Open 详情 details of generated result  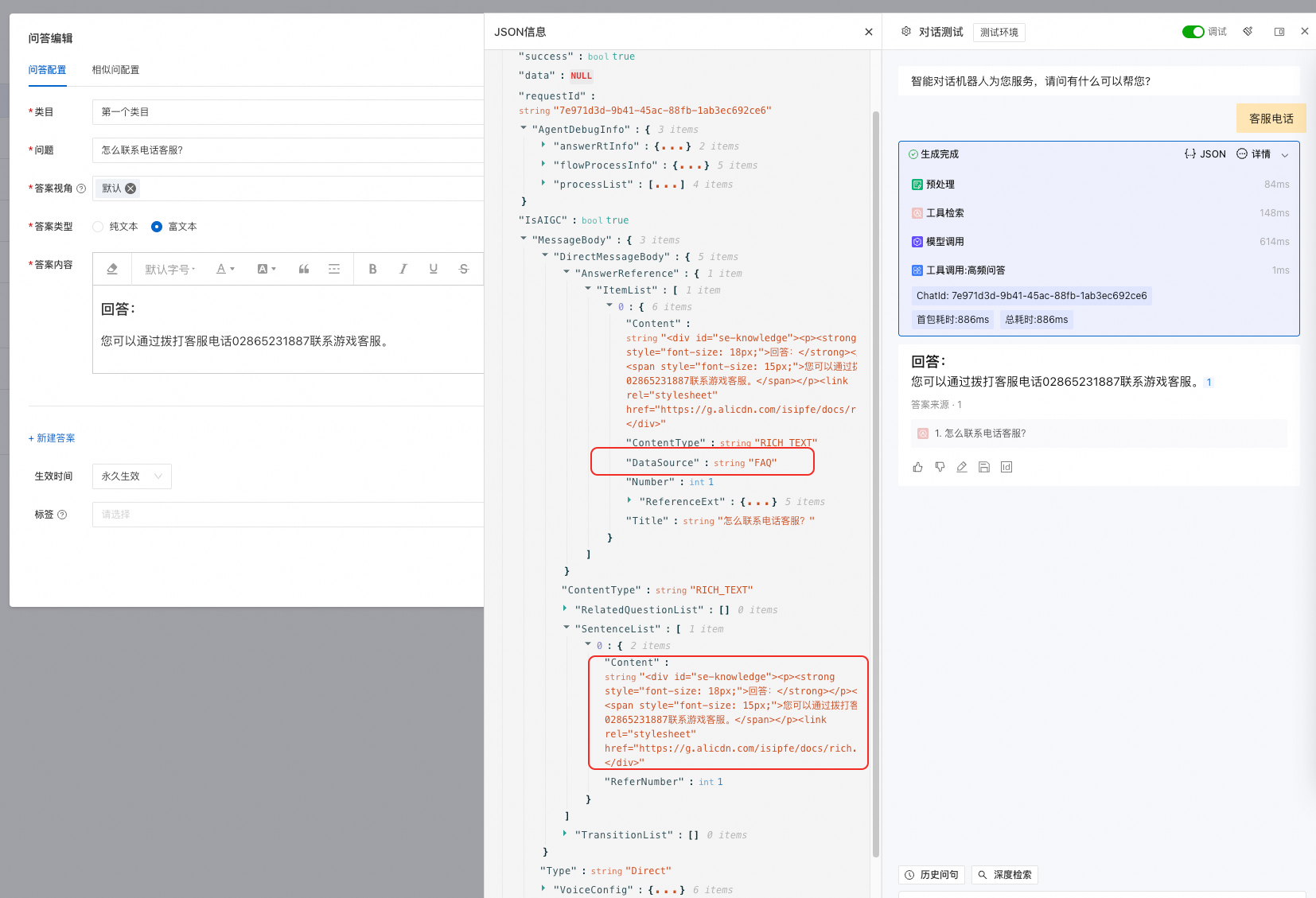click(x=1254, y=154)
